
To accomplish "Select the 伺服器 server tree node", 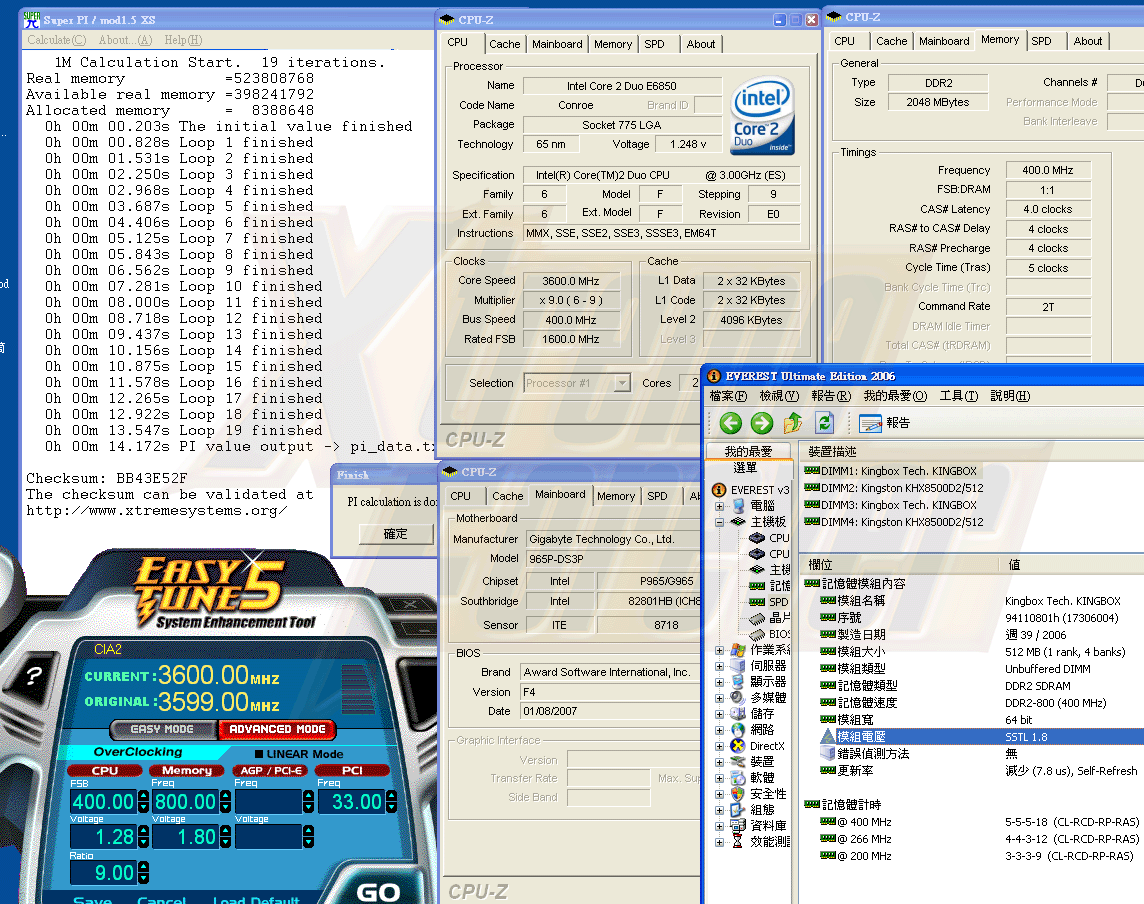I will click(x=759, y=665).
